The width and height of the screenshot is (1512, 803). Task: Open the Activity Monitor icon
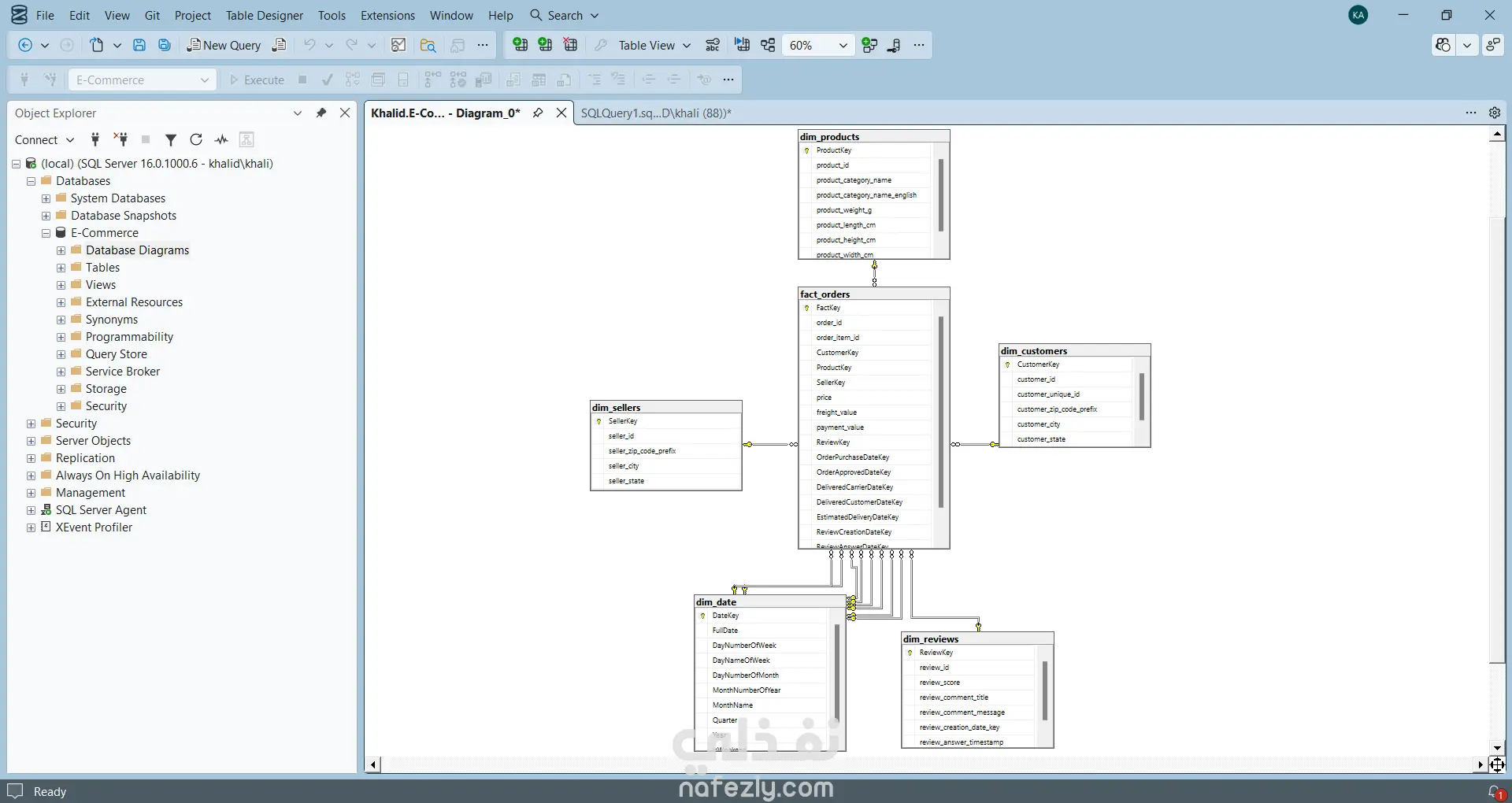pyautogui.click(x=221, y=140)
